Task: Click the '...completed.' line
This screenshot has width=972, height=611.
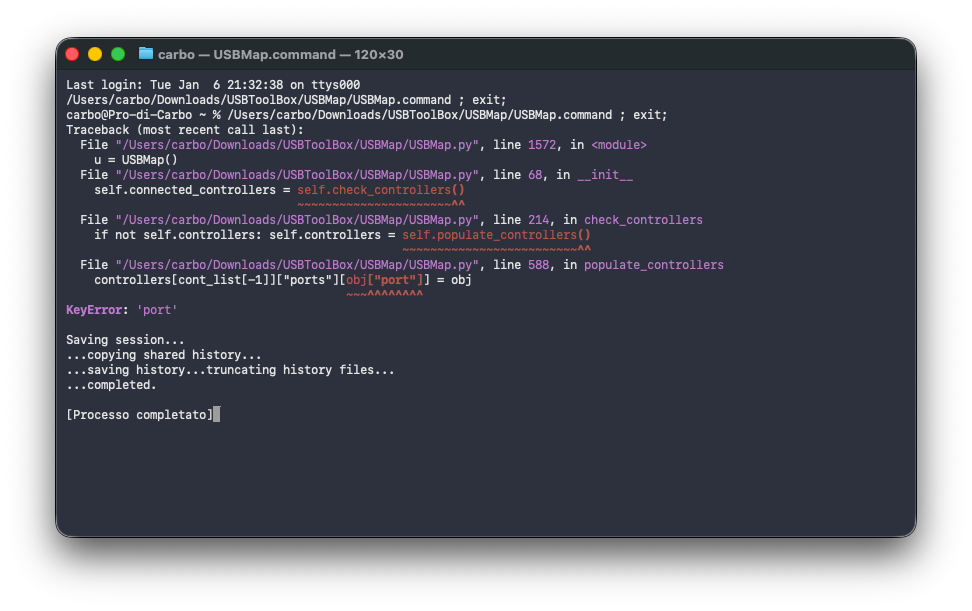Action: point(111,385)
